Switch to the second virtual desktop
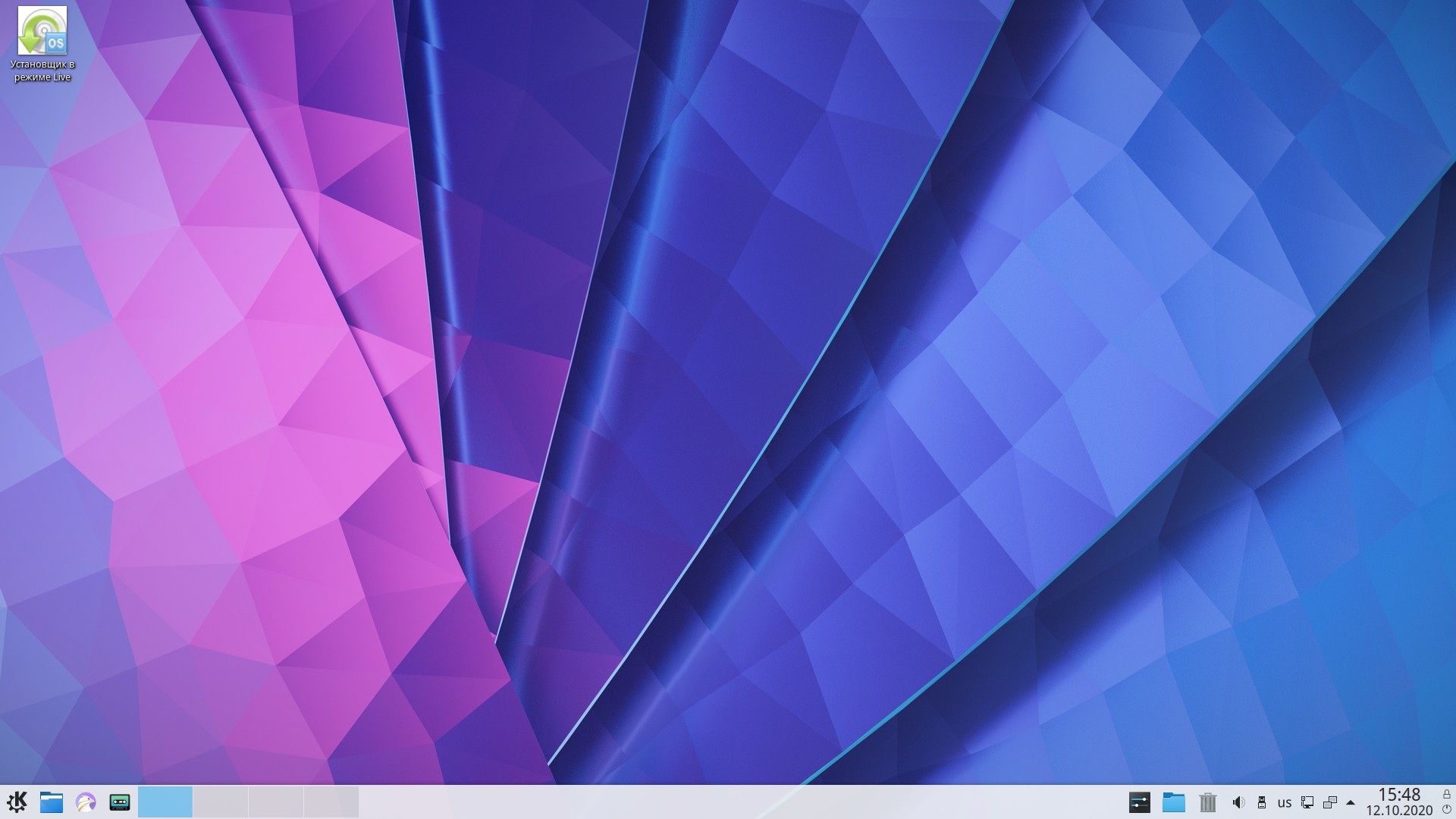The image size is (1456, 819). [x=221, y=802]
